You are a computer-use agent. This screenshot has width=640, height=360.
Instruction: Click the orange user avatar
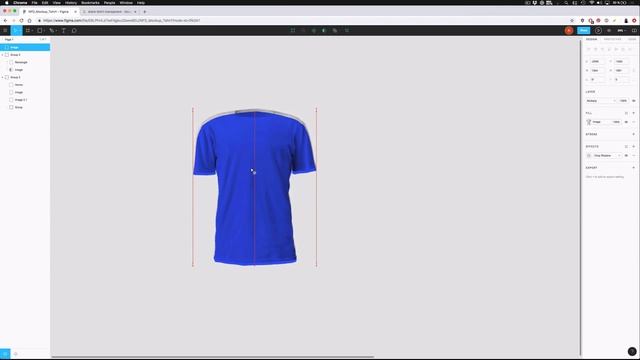tap(569, 31)
